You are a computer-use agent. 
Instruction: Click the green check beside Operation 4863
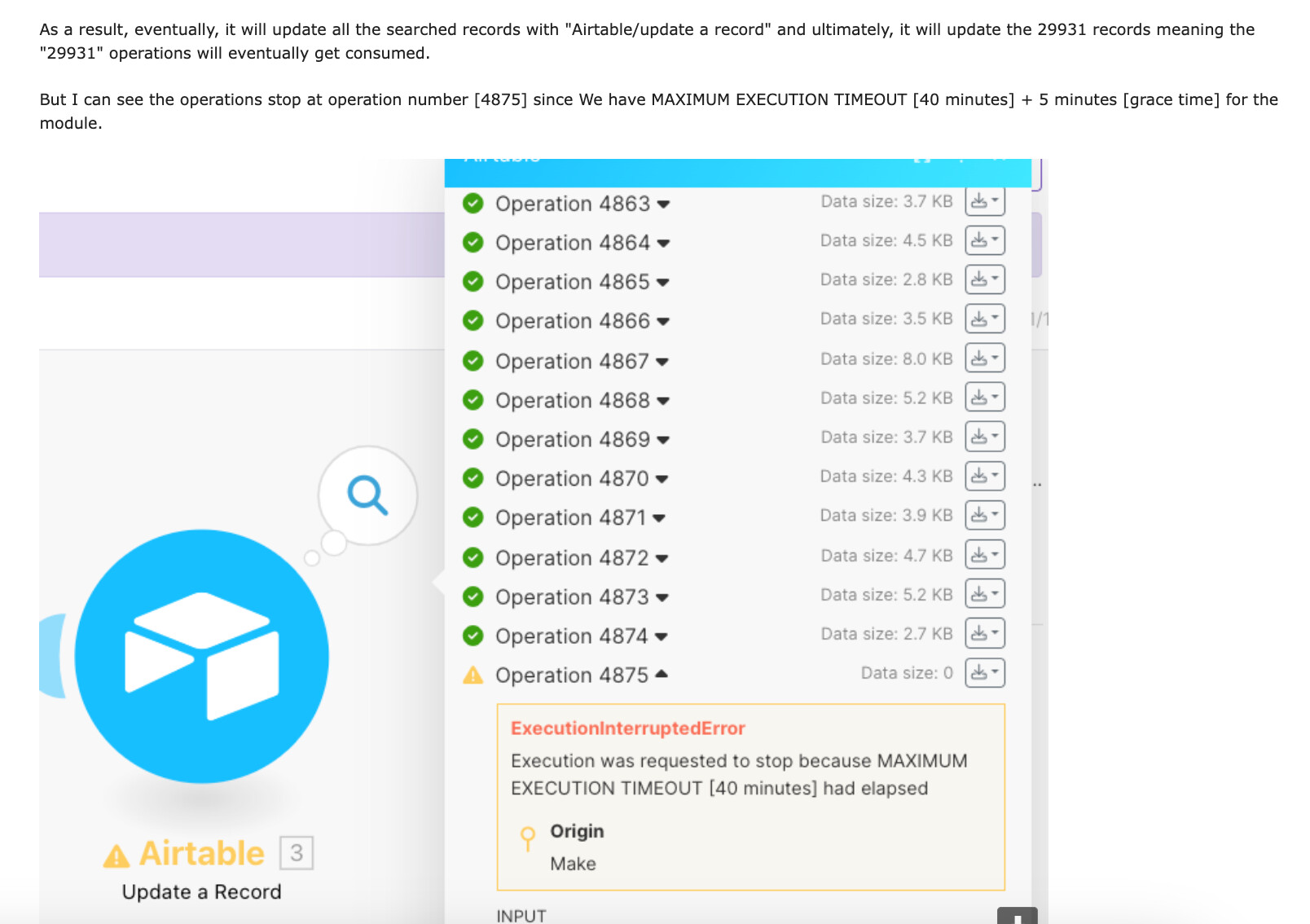pos(473,203)
